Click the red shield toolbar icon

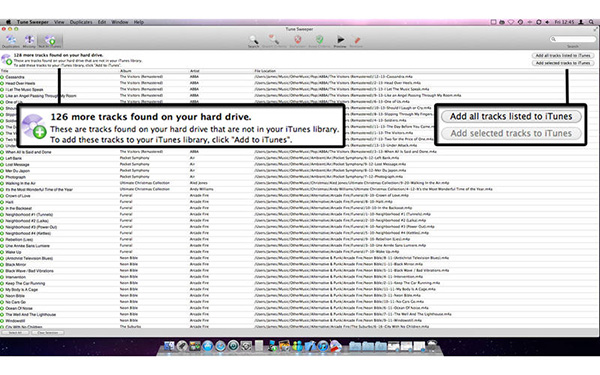point(297,41)
